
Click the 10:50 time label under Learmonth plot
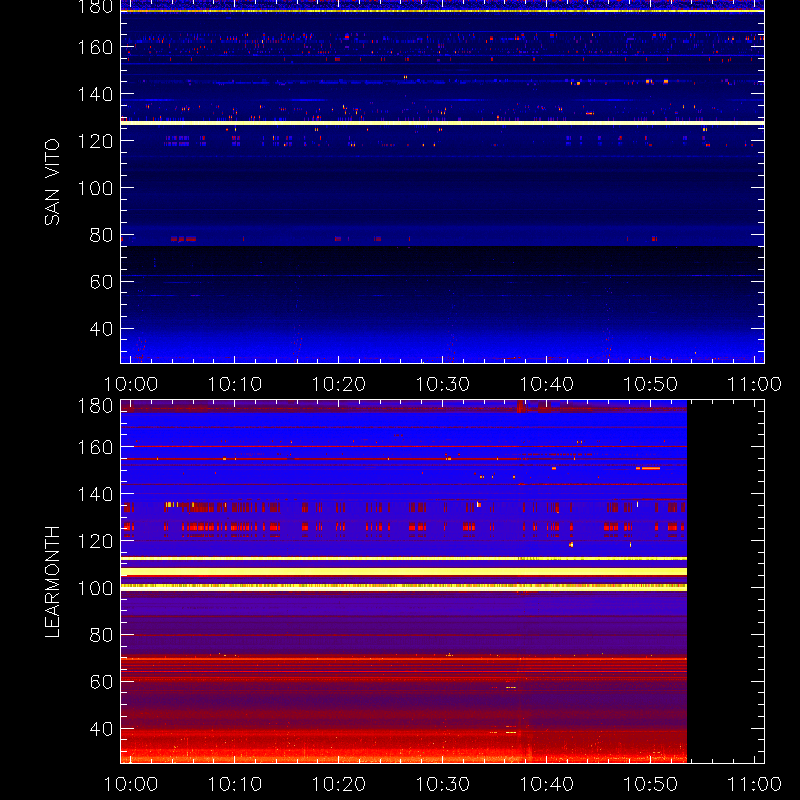pyautogui.click(x=651, y=784)
